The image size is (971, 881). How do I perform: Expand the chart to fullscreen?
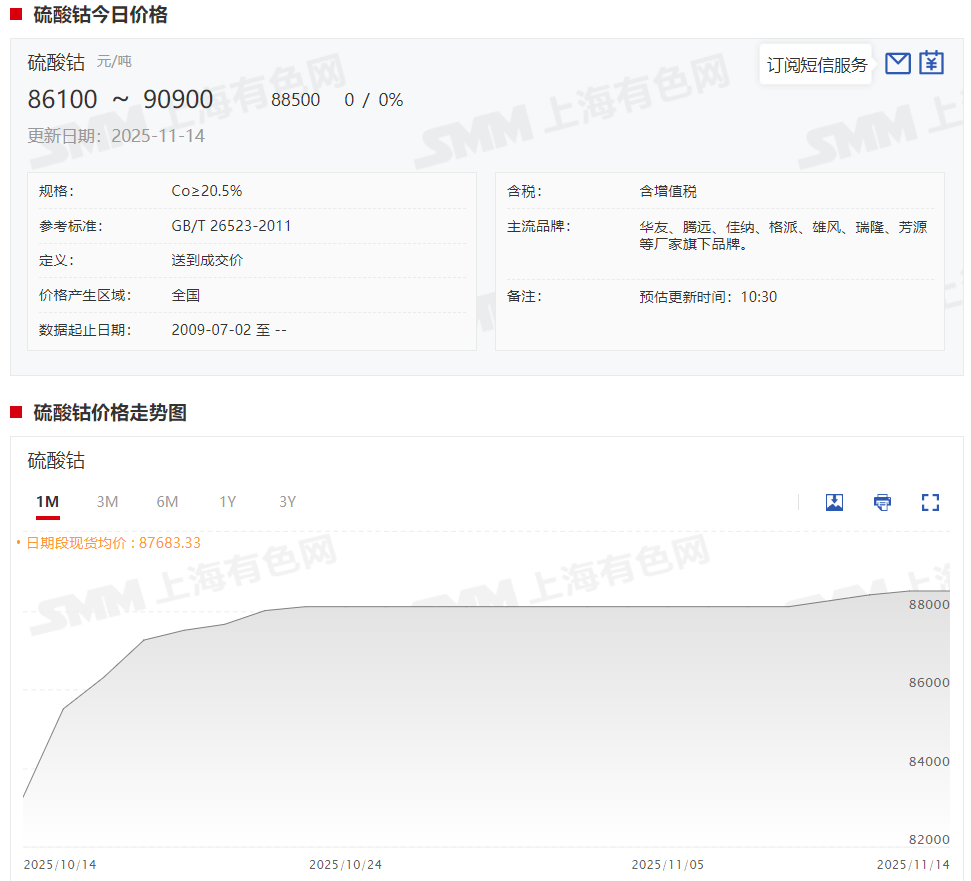pos(930,502)
